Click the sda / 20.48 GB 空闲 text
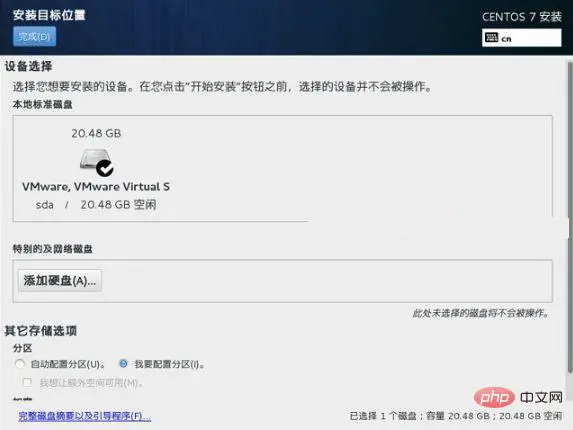Viewport: 573px width, 430px height. (96, 205)
